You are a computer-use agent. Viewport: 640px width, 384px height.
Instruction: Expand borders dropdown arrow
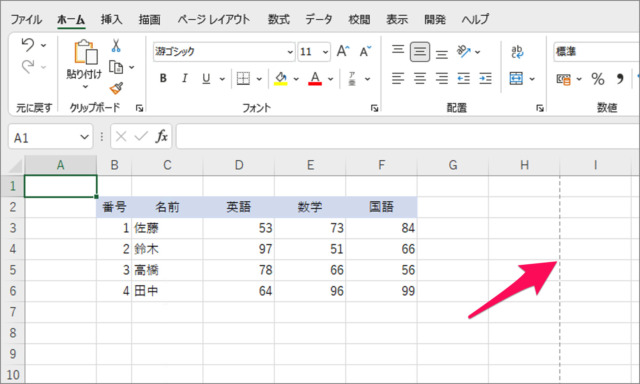259,79
